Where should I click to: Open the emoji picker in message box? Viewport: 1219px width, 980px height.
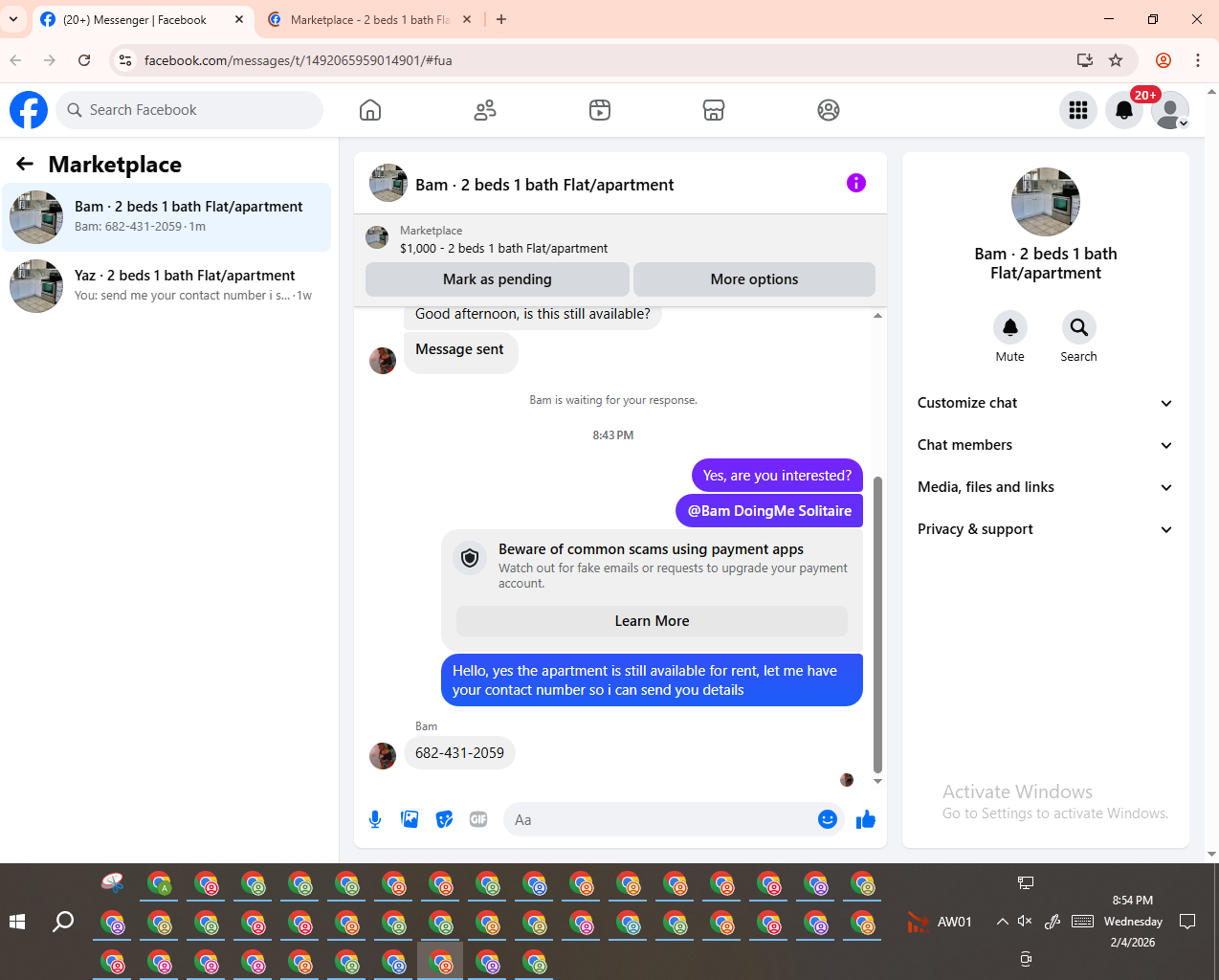[828, 819]
